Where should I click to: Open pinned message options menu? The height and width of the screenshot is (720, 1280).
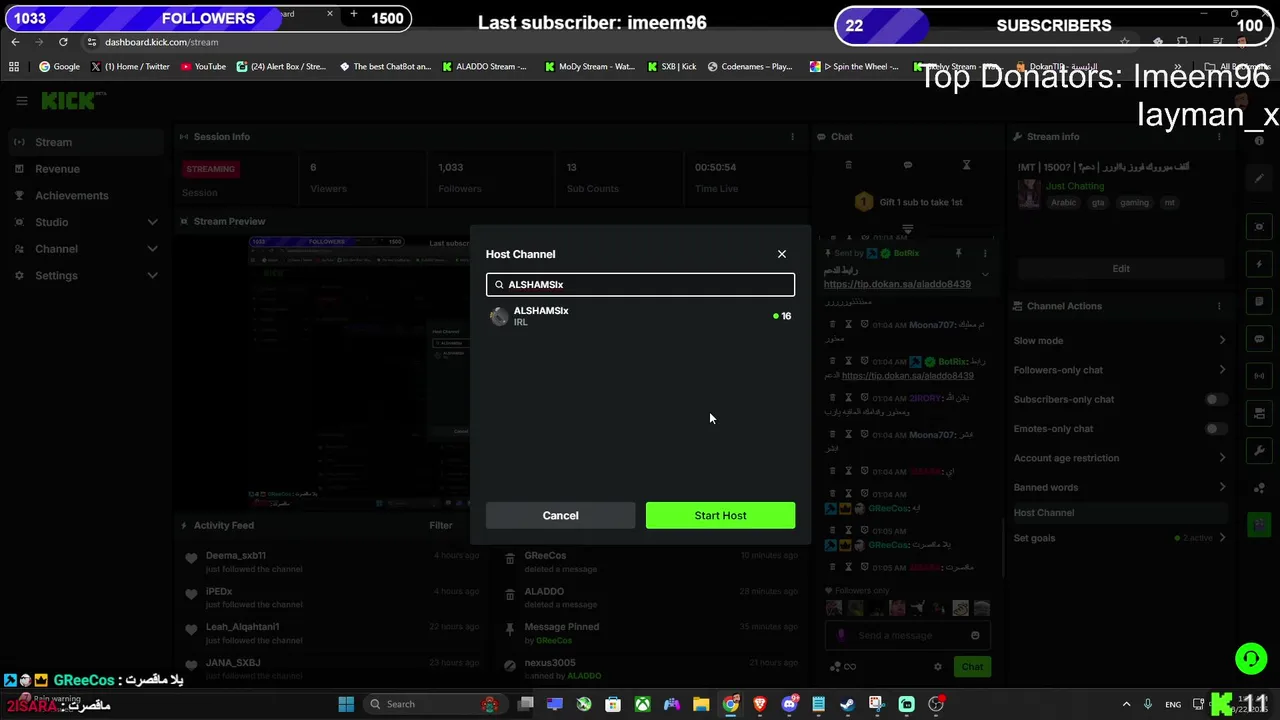point(985,253)
